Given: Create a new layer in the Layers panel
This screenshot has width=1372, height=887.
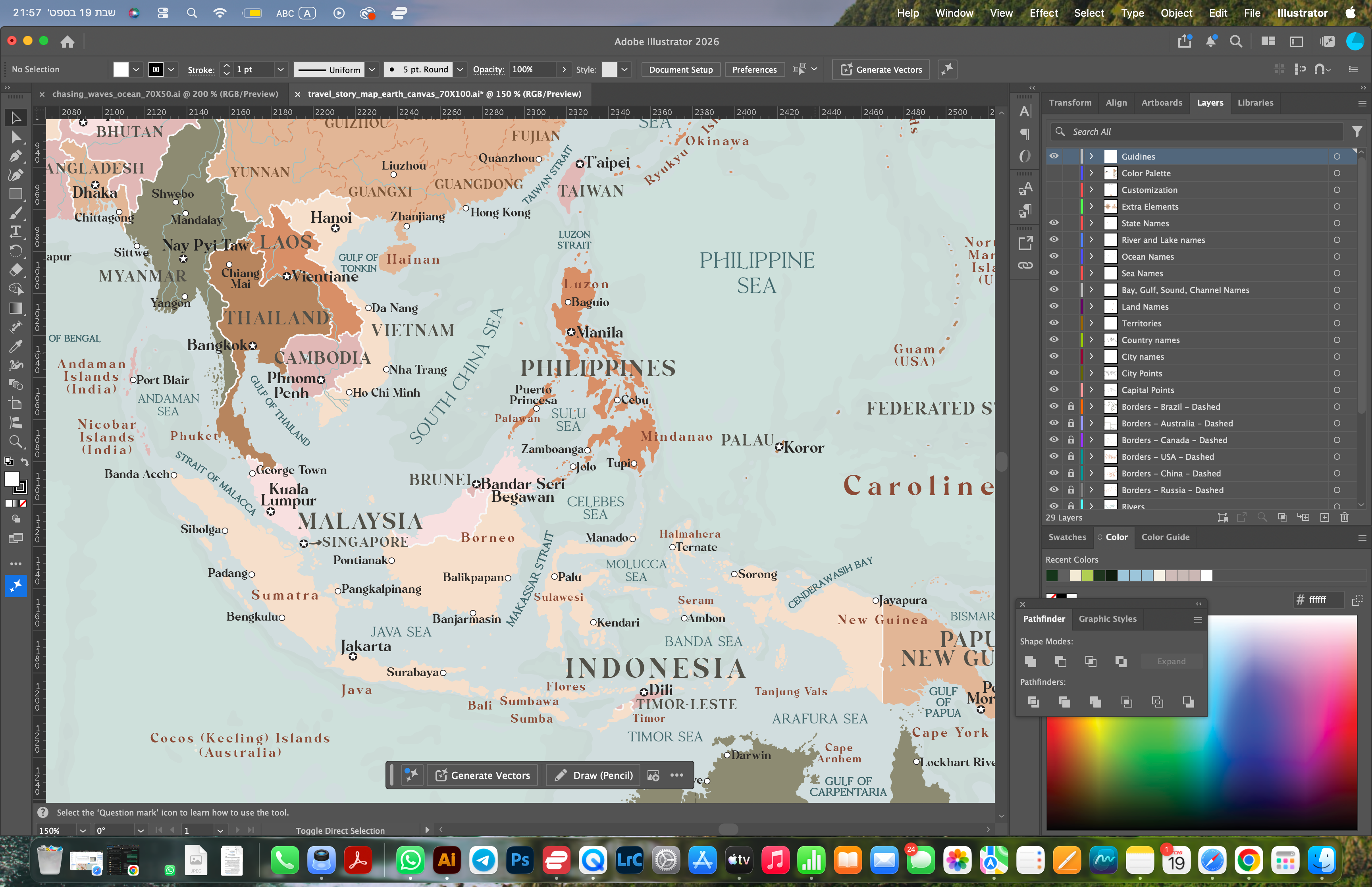Looking at the screenshot, I should coord(1324,517).
